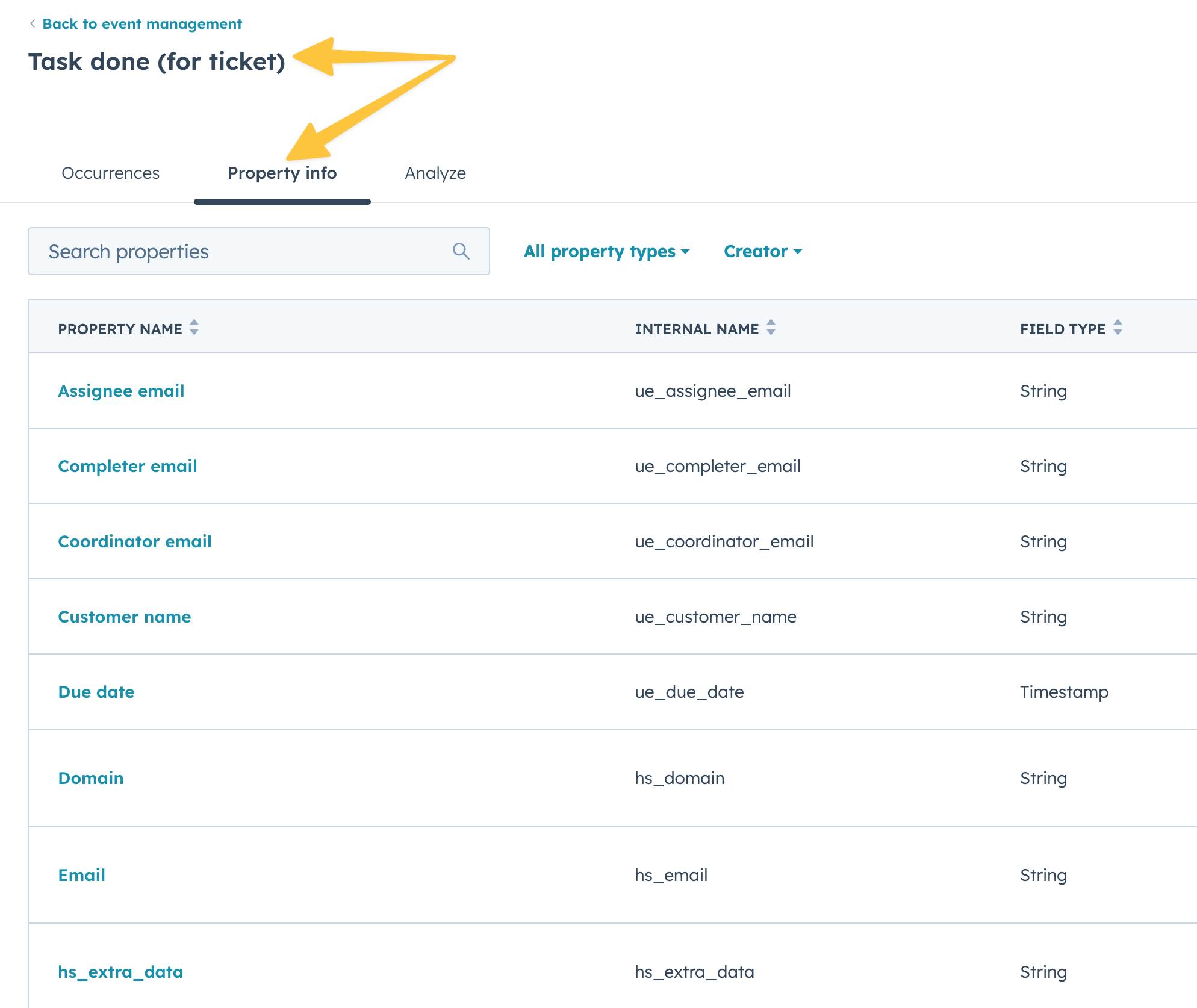Open All property types dropdown
1197x1008 pixels.
tap(606, 251)
